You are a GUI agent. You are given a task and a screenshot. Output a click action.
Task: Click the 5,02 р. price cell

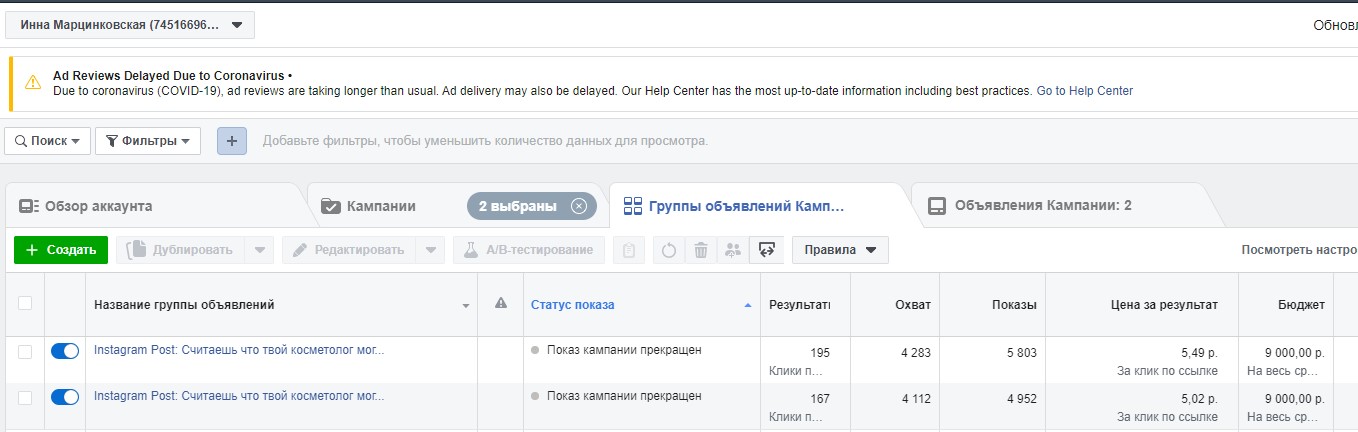point(1198,399)
